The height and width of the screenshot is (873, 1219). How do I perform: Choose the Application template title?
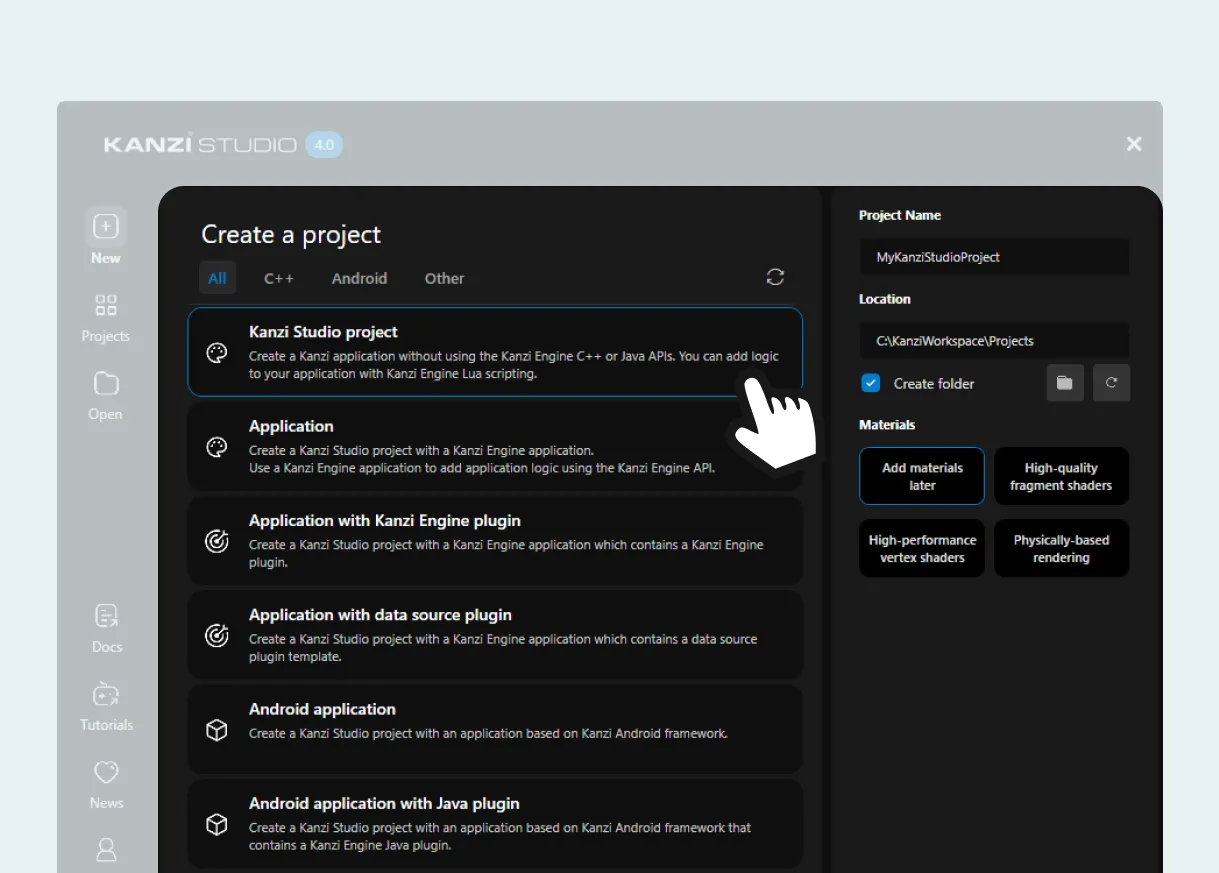tap(291, 426)
